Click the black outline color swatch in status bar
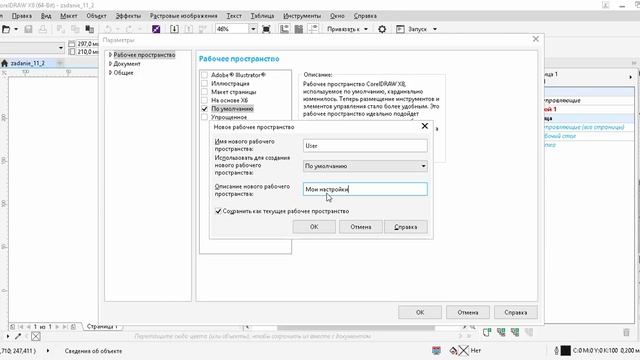The height and width of the screenshot is (360, 640). tap(565, 350)
